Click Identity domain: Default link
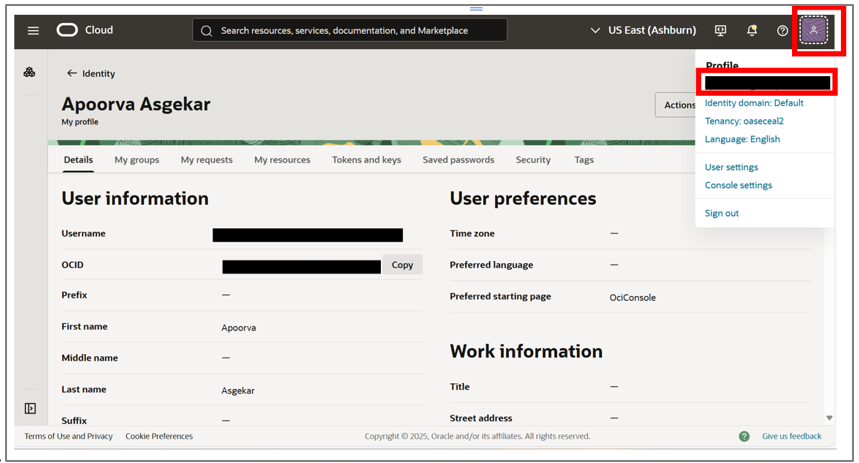Screen dimensions: 859x463 (754, 103)
